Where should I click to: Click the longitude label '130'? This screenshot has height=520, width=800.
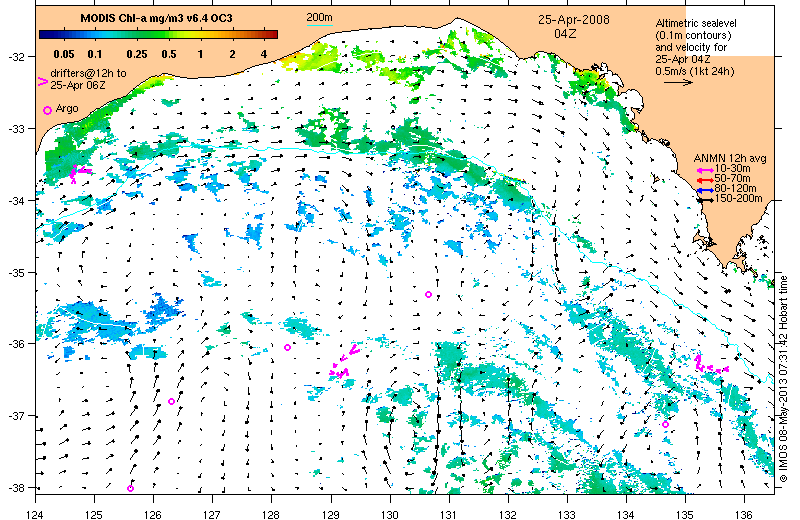tap(390, 514)
